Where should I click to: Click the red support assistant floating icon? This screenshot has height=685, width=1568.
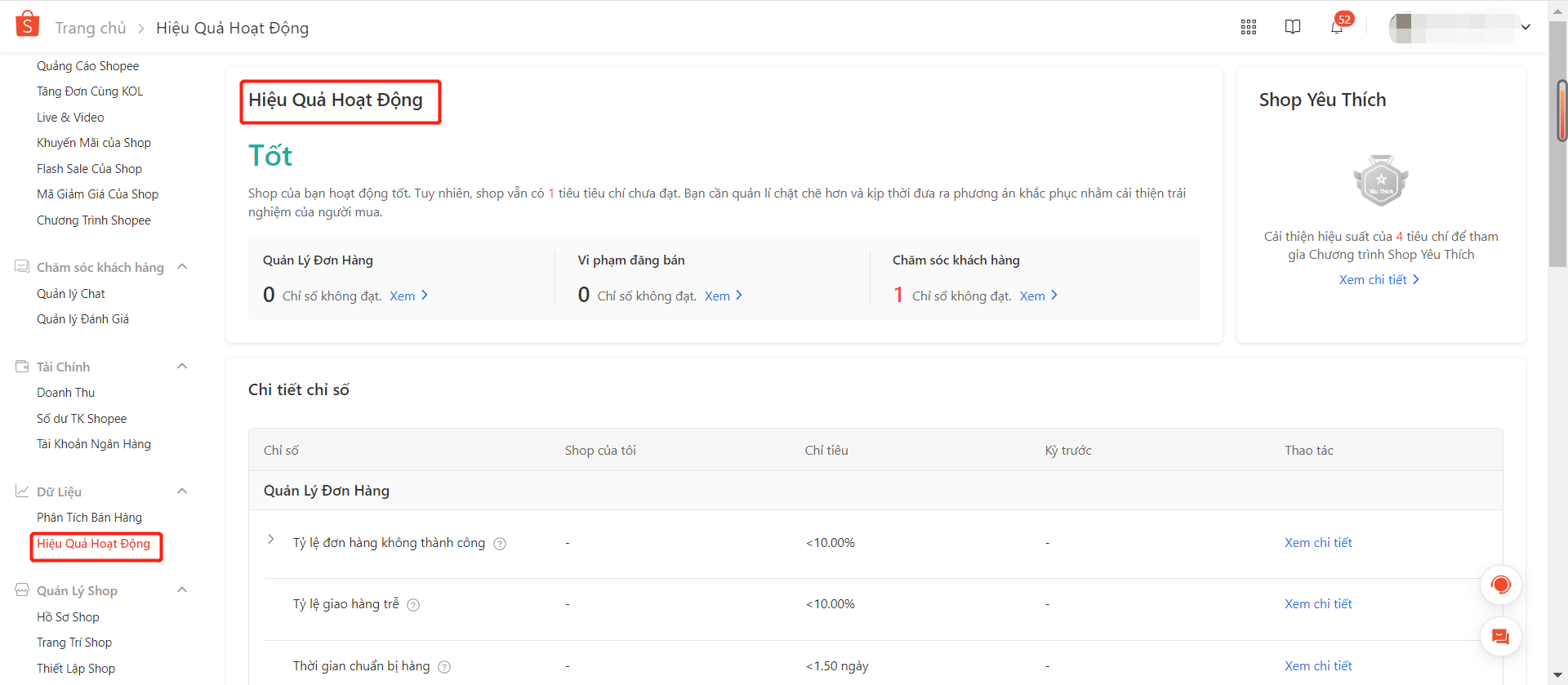tap(1500, 585)
